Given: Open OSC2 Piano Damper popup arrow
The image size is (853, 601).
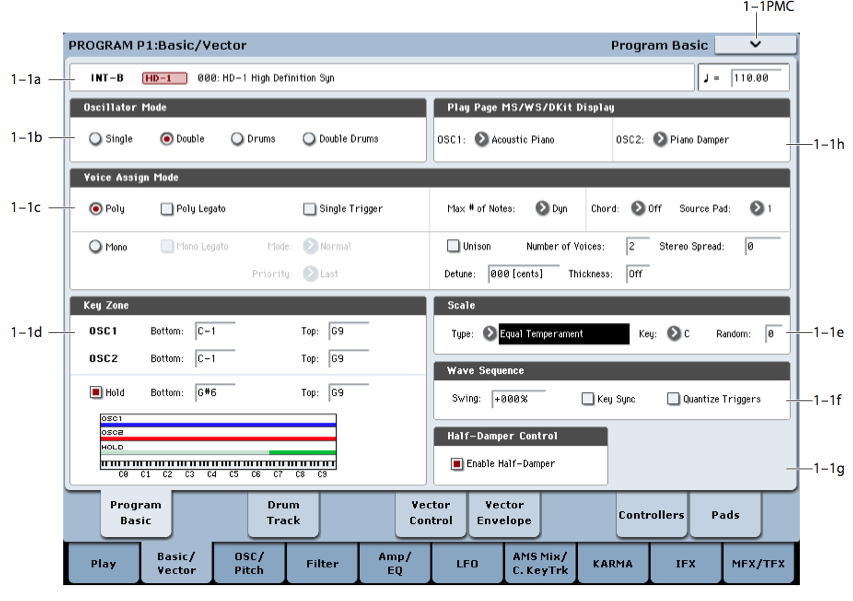Looking at the screenshot, I should pyautogui.click(x=660, y=139).
